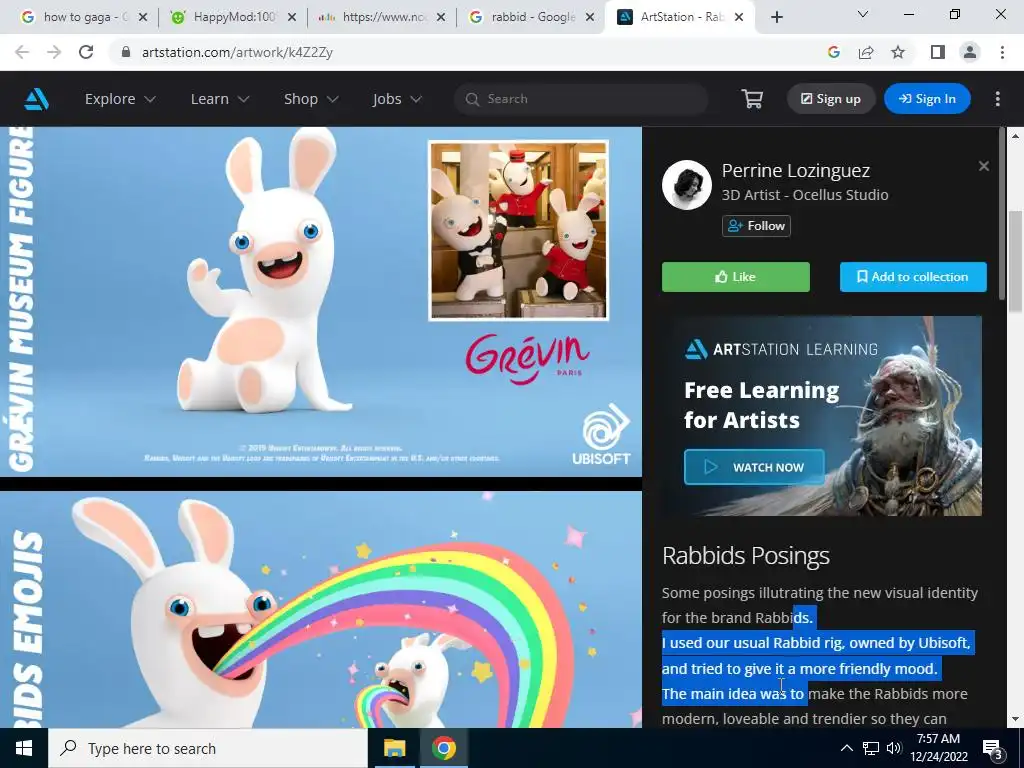The image size is (1024, 768).
Task: Focus the ArtStation Search field
Action: coord(581,99)
